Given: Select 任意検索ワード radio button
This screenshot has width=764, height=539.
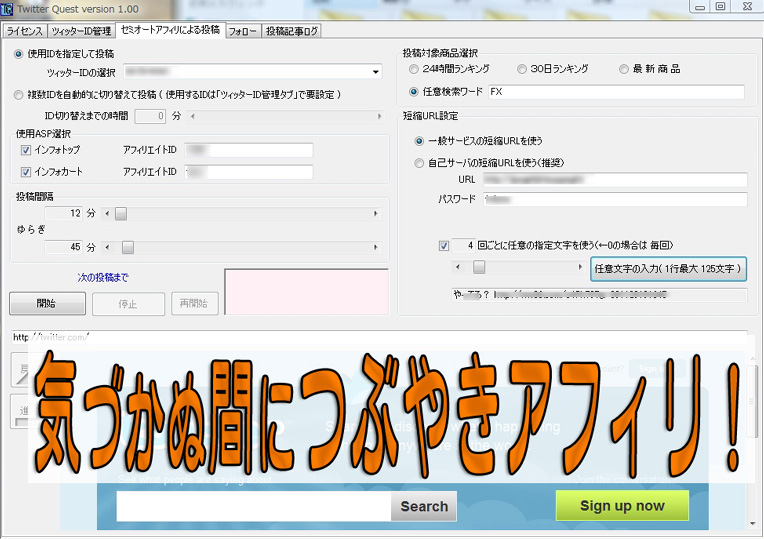Looking at the screenshot, I should pyautogui.click(x=414, y=92).
